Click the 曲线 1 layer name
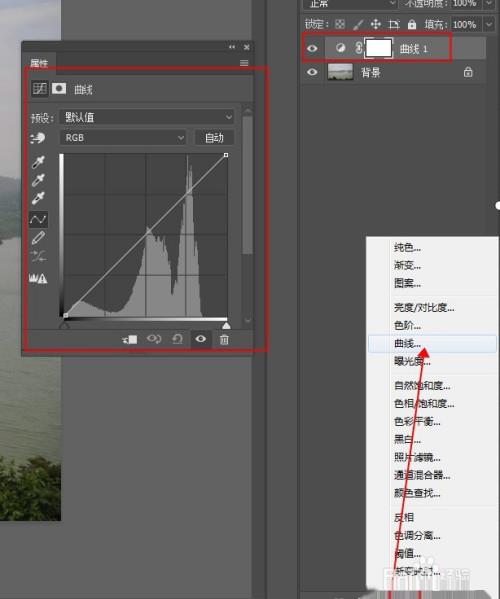The height and width of the screenshot is (599, 500). [413, 49]
